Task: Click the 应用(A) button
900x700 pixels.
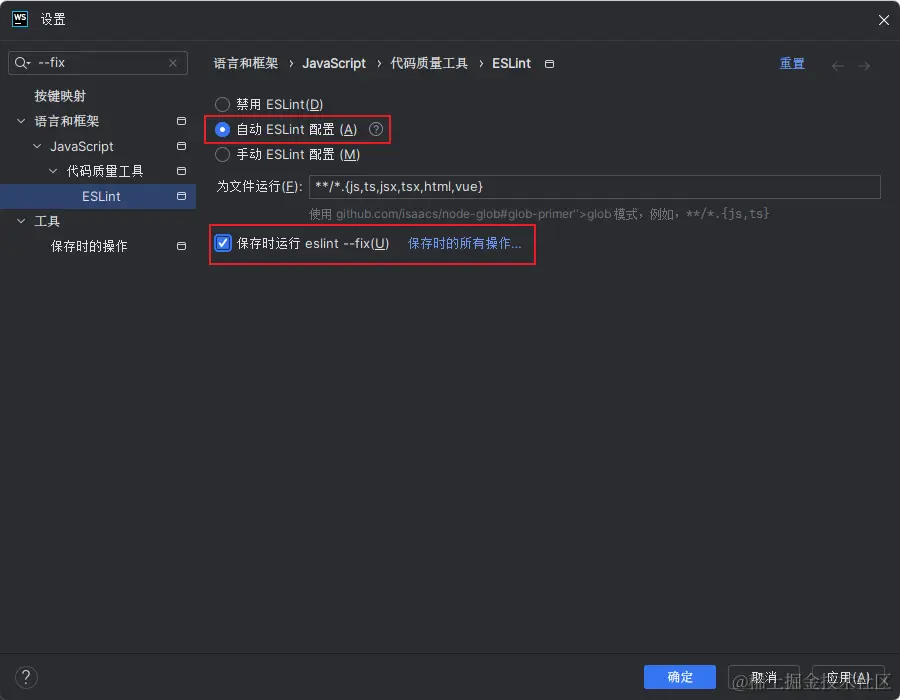Action: [x=848, y=677]
